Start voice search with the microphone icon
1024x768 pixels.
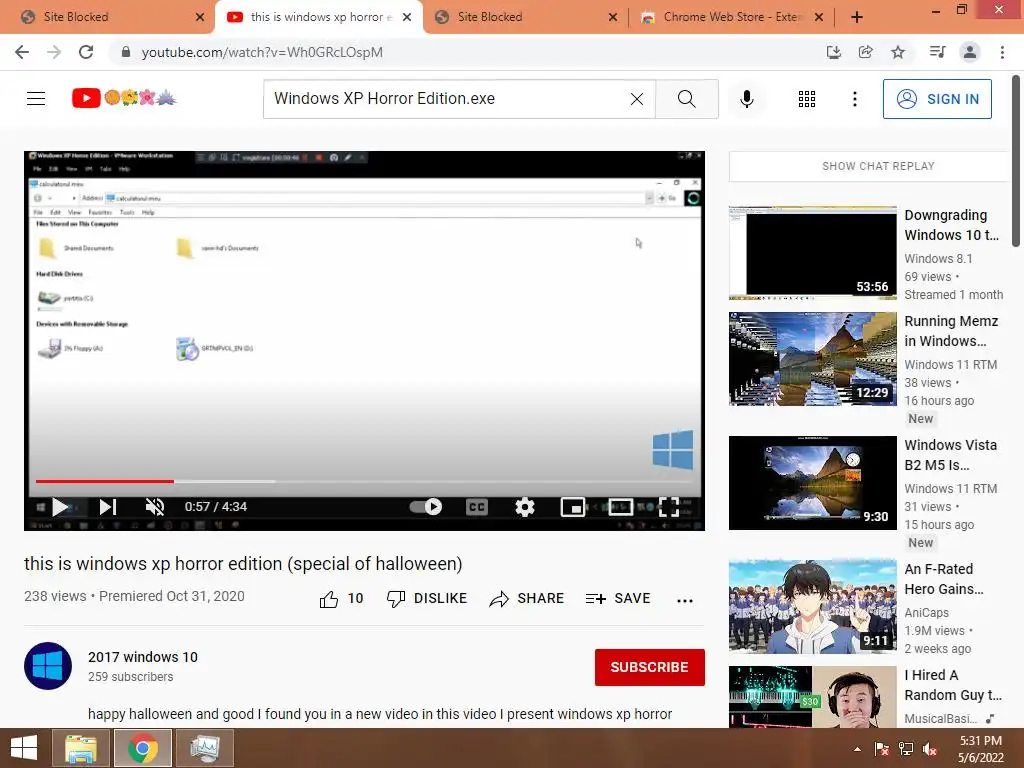(746, 99)
